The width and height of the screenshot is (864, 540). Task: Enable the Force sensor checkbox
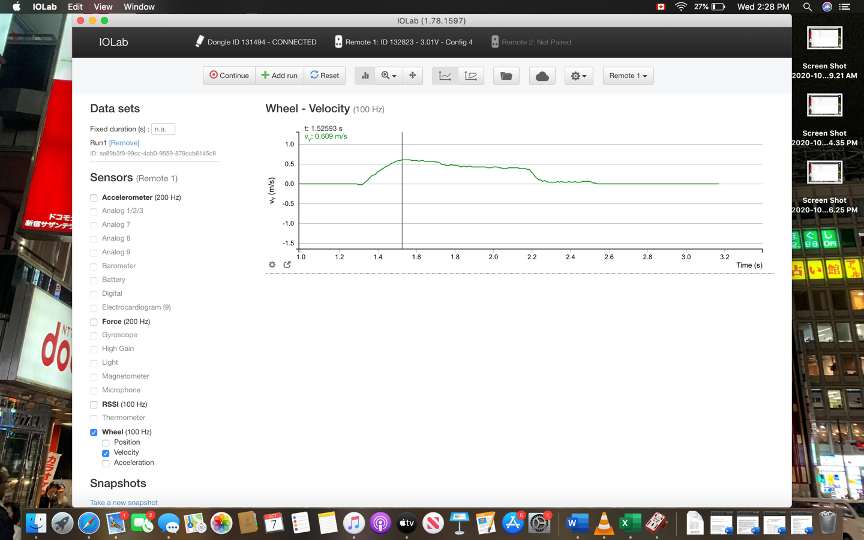point(94,322)
